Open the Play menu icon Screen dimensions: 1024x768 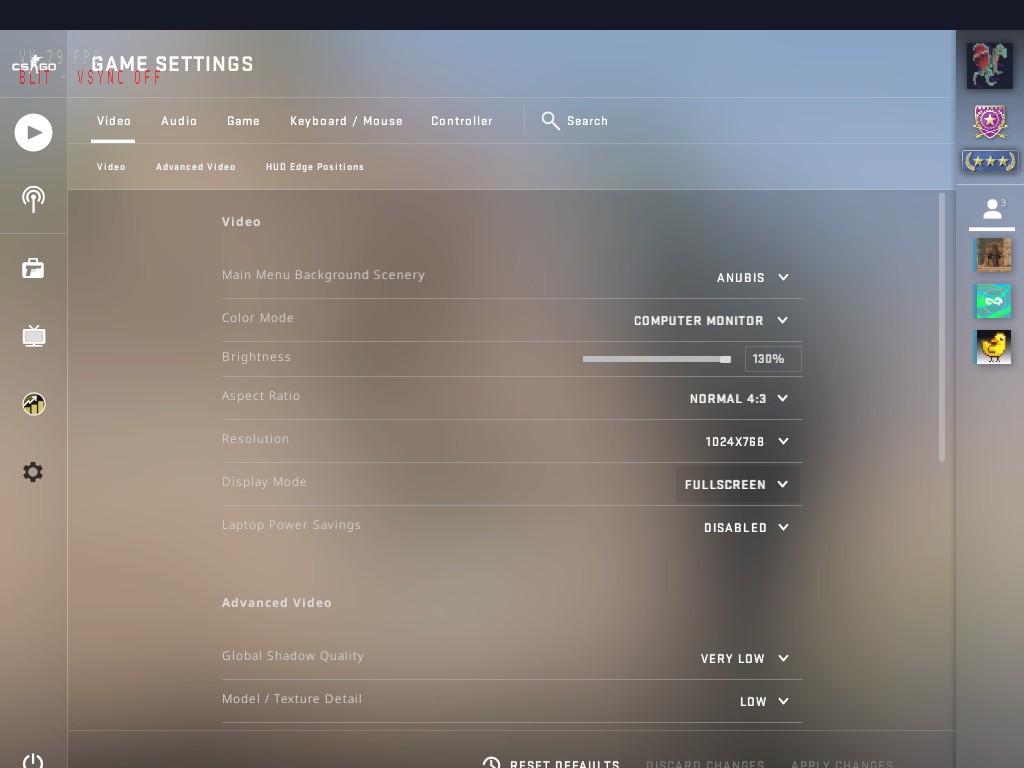[x=33, y=133]
